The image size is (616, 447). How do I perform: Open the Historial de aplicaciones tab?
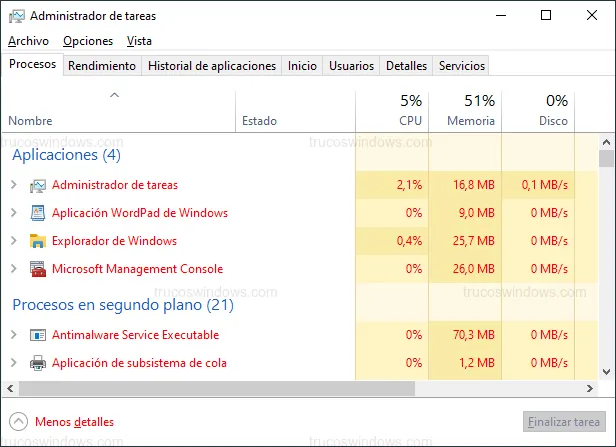pyautogui.click(x=212, y=66)
